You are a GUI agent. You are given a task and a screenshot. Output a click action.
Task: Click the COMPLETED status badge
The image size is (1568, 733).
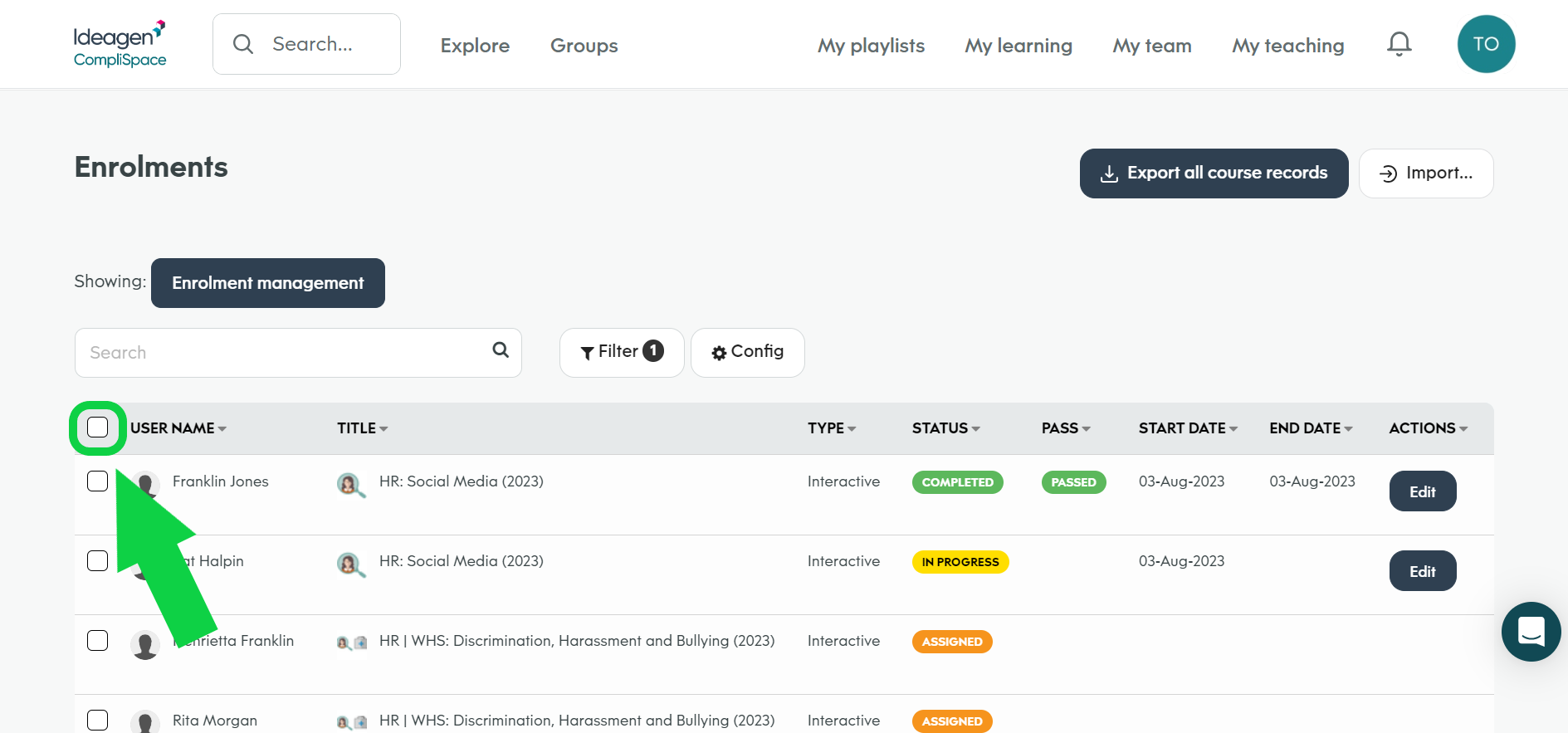pos(958,482)
